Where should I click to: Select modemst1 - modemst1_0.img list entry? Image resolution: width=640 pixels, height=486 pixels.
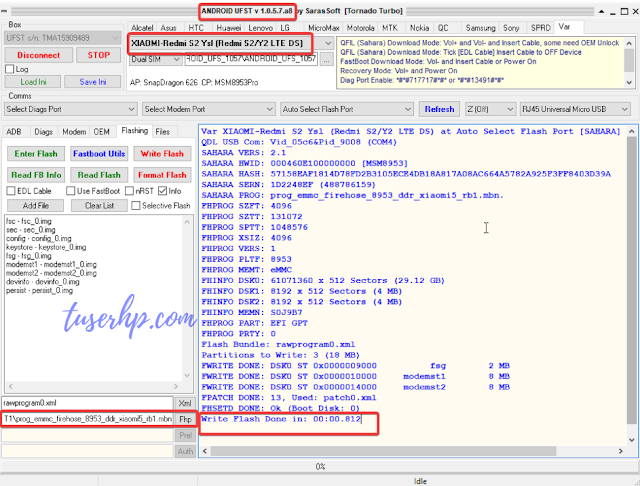pos(51,264)
